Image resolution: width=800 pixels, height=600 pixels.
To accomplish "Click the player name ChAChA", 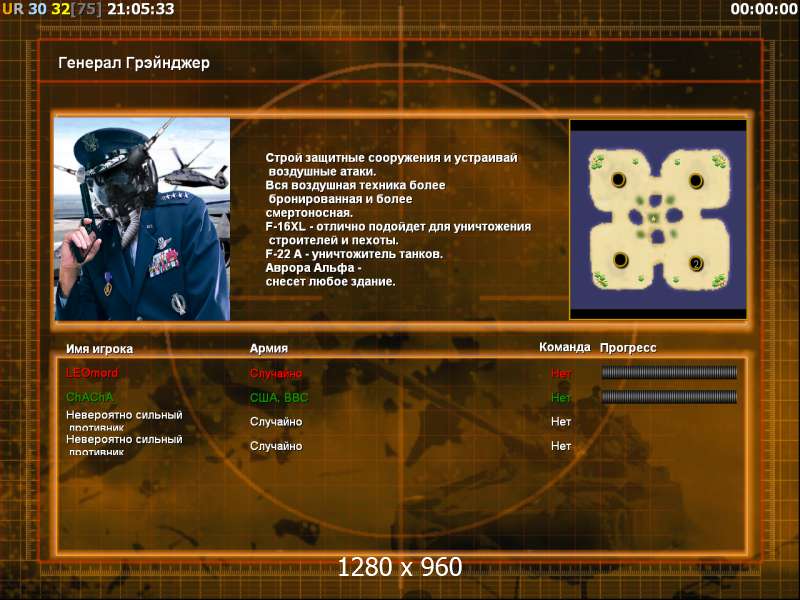I will (90, 397).
